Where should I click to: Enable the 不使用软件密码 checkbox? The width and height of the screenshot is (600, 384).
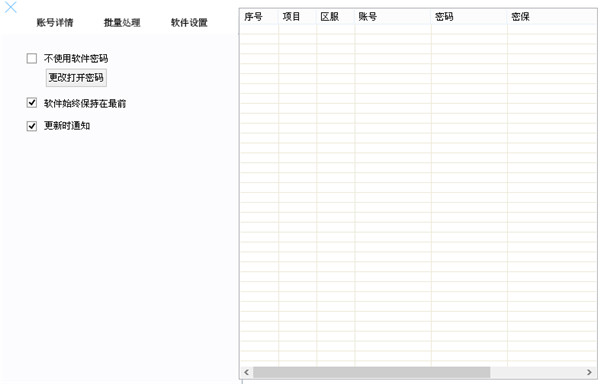click(x=32, y=59)
